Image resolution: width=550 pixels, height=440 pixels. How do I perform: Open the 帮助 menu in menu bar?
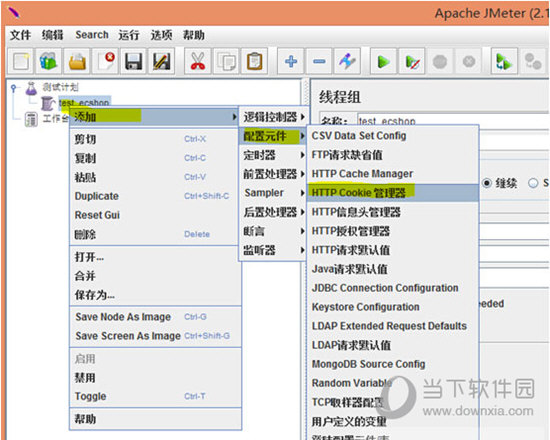[194, 35]
